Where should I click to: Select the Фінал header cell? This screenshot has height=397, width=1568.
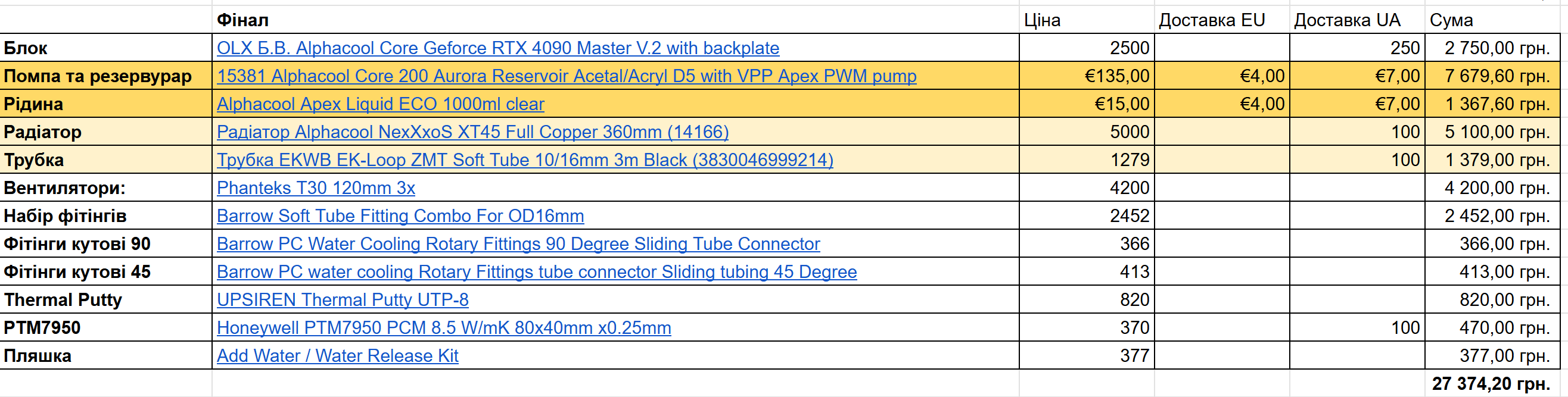tap(615, 20)
